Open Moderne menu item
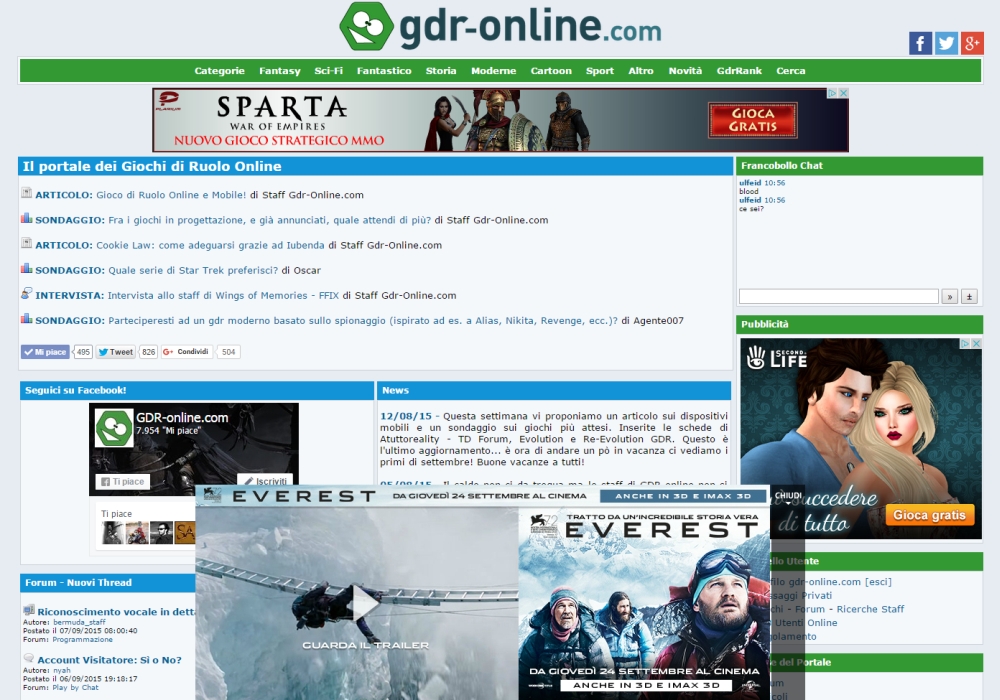 [x=494, y=71]
